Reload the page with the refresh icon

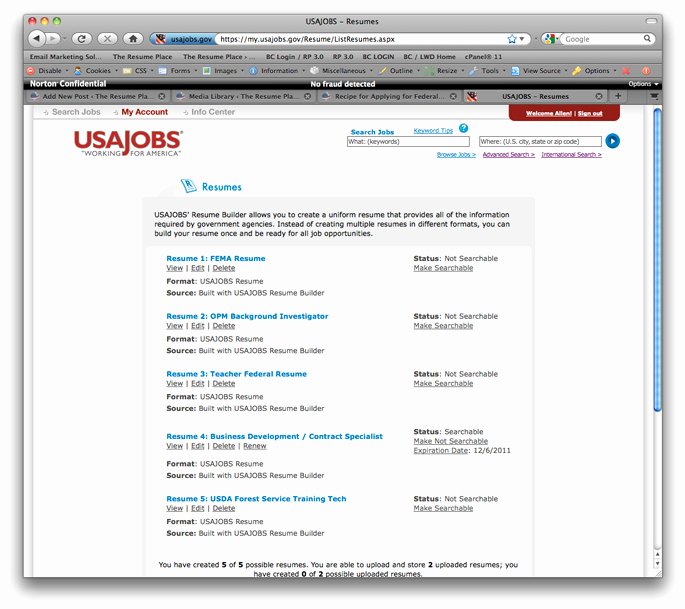coord(81,38)
